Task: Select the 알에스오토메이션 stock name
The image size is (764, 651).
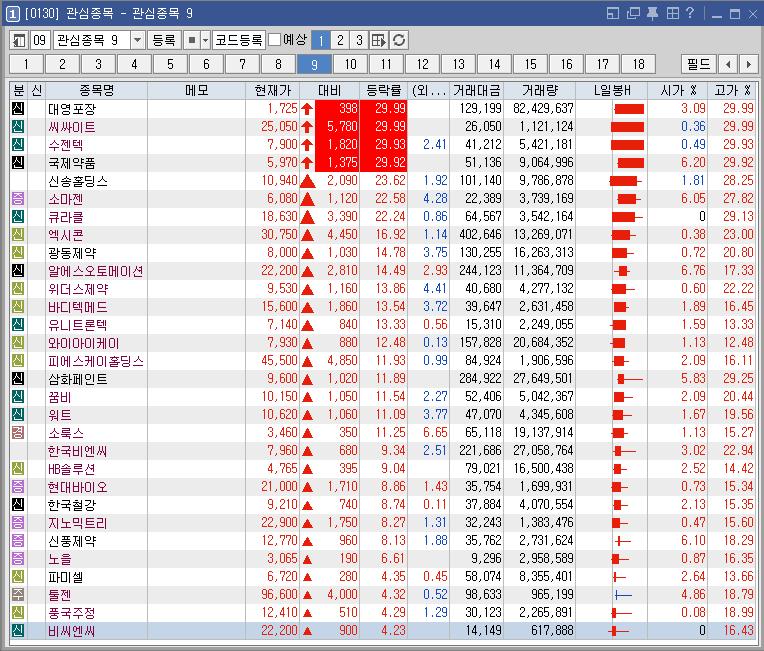Action: tap(96, 271)
